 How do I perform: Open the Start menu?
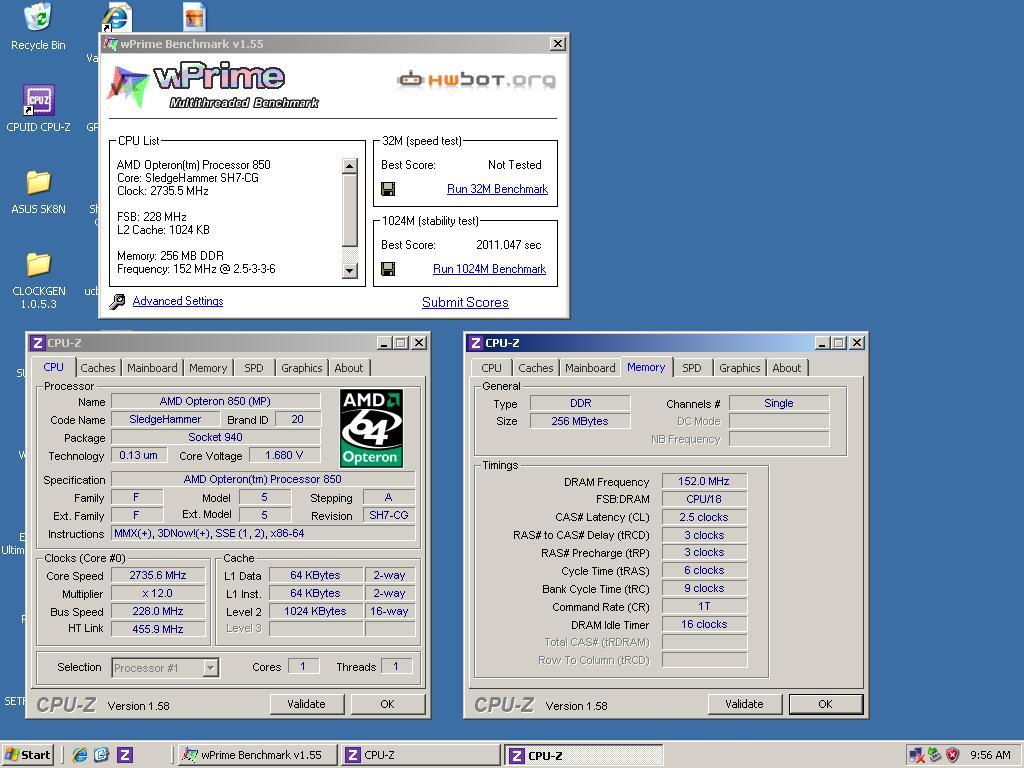click(27, 755)
